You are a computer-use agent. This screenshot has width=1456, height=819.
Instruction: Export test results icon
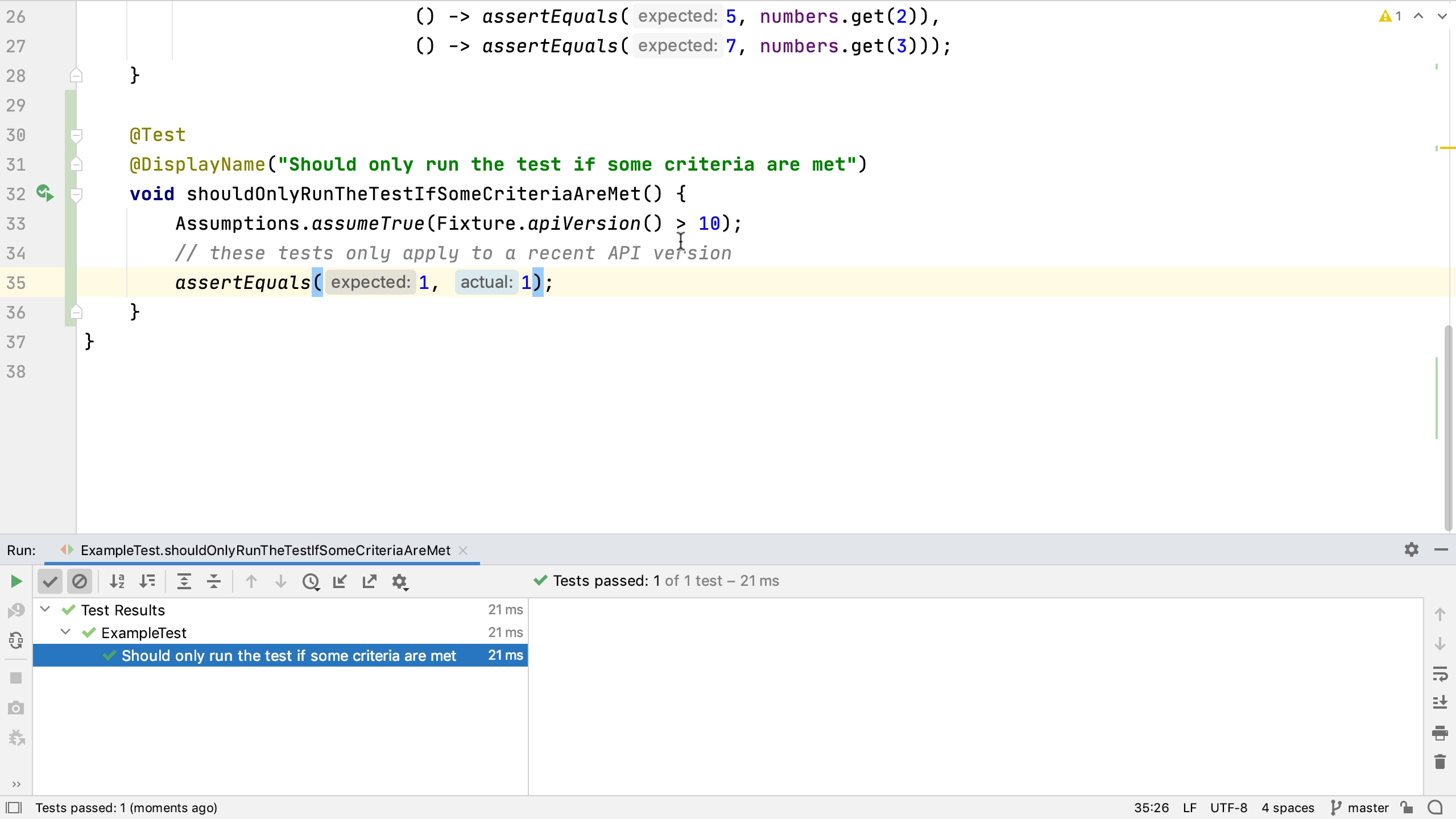point(370,581)
